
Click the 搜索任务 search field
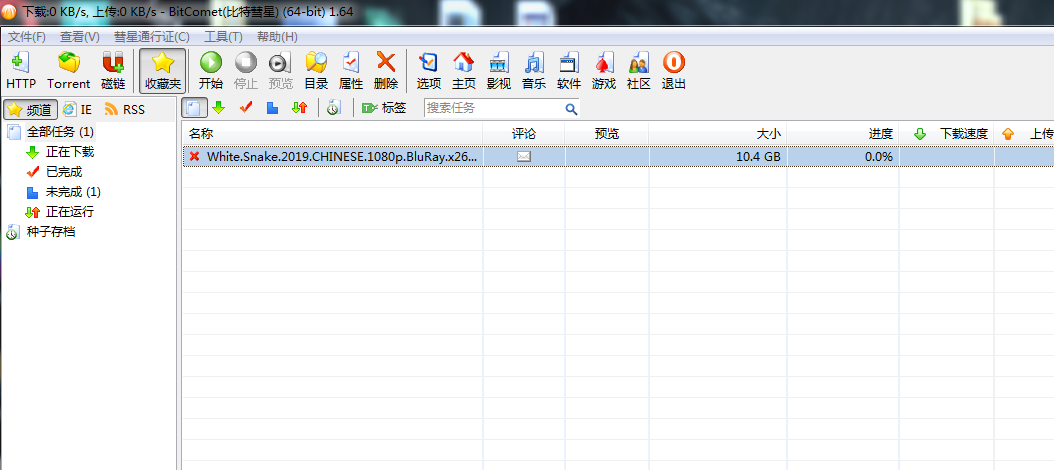[494, 108]
